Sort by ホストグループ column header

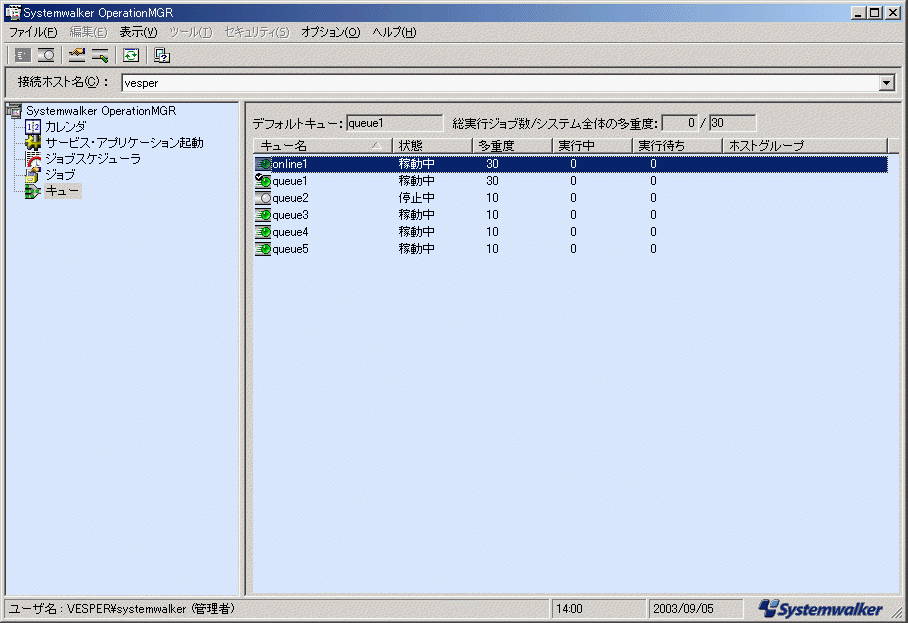[805, 146]
